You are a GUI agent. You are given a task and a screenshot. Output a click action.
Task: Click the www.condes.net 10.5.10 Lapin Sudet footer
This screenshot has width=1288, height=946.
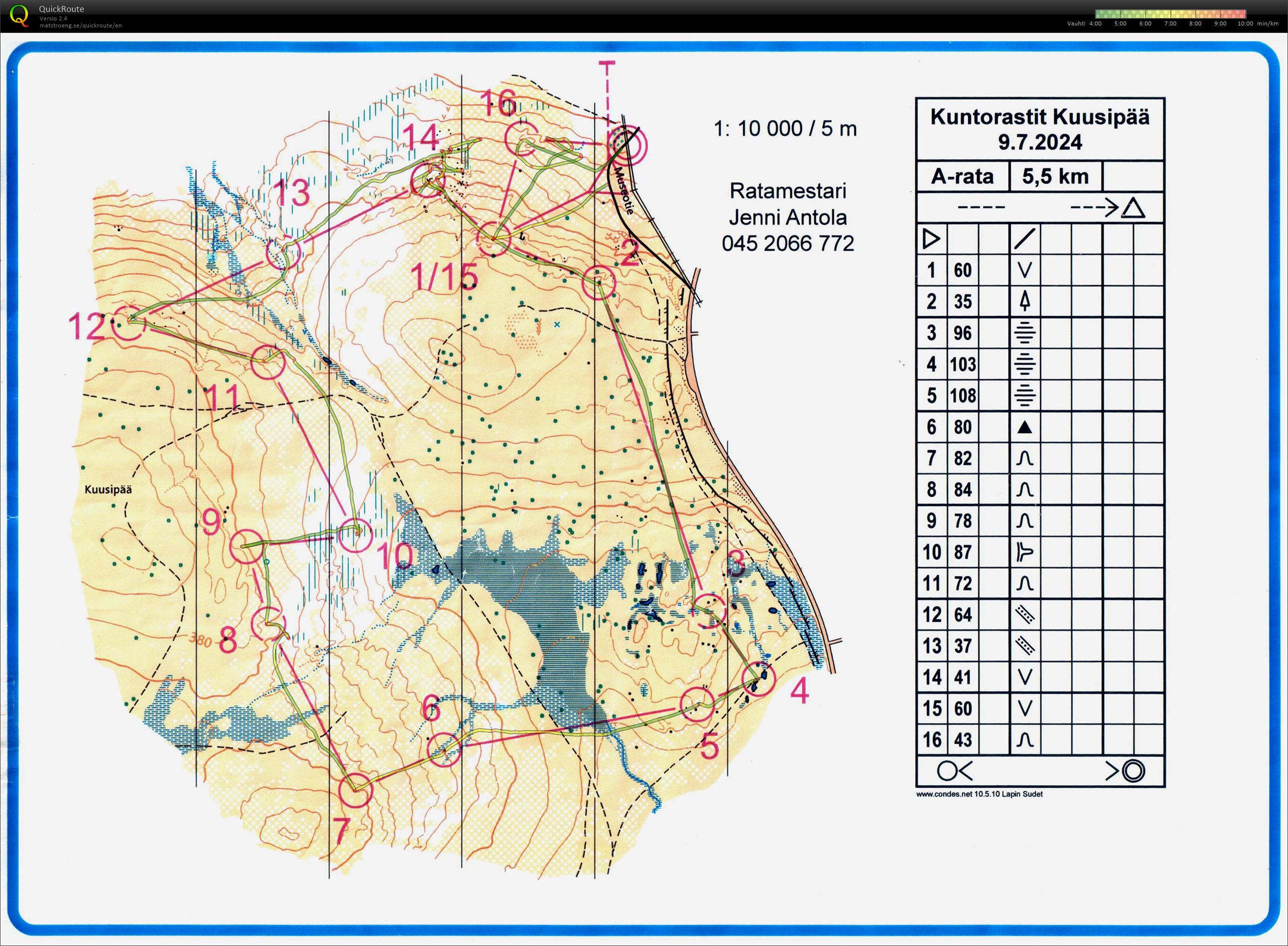[980, 794]
